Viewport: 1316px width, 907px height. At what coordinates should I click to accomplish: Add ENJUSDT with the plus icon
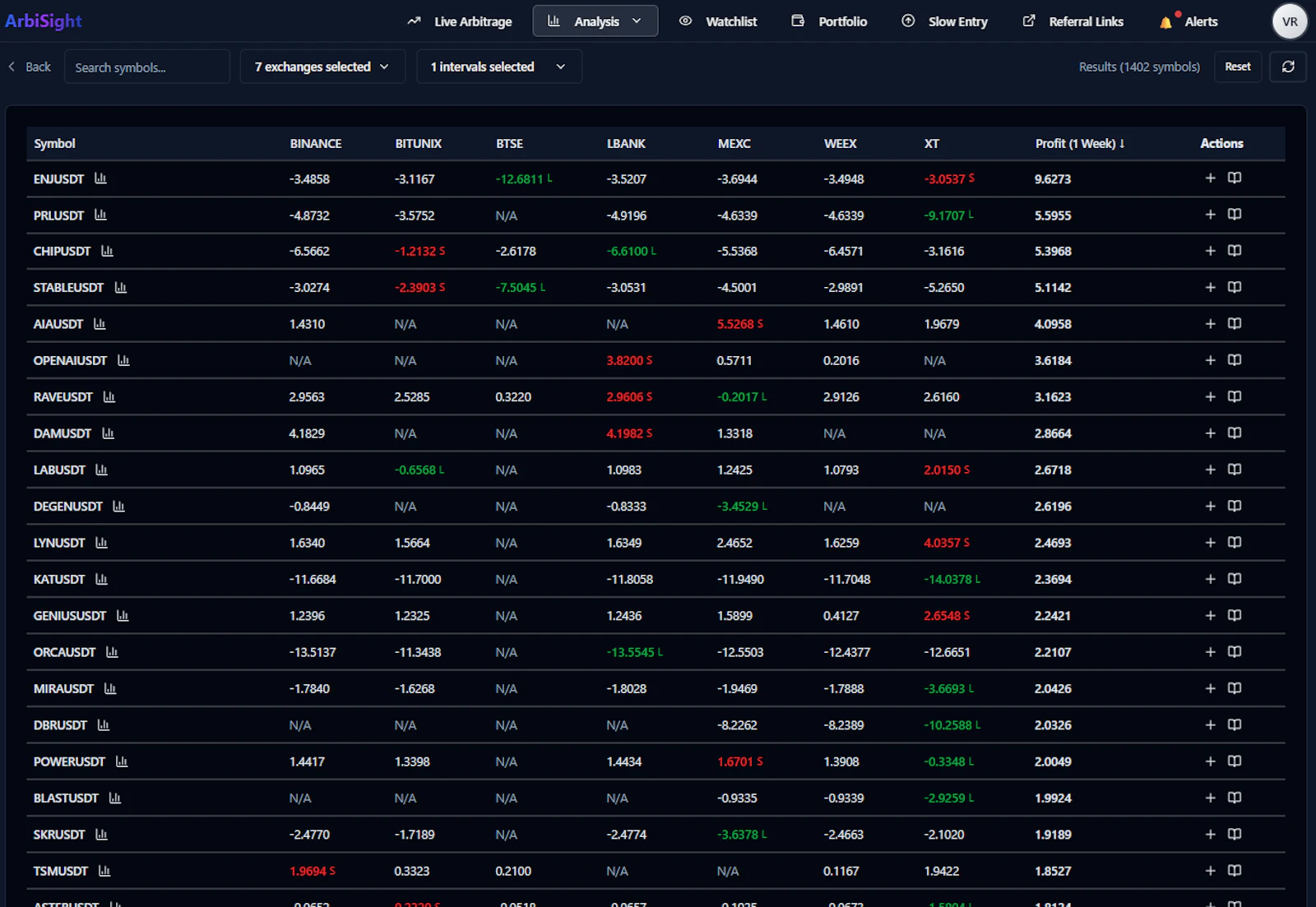pos(1210,178)
